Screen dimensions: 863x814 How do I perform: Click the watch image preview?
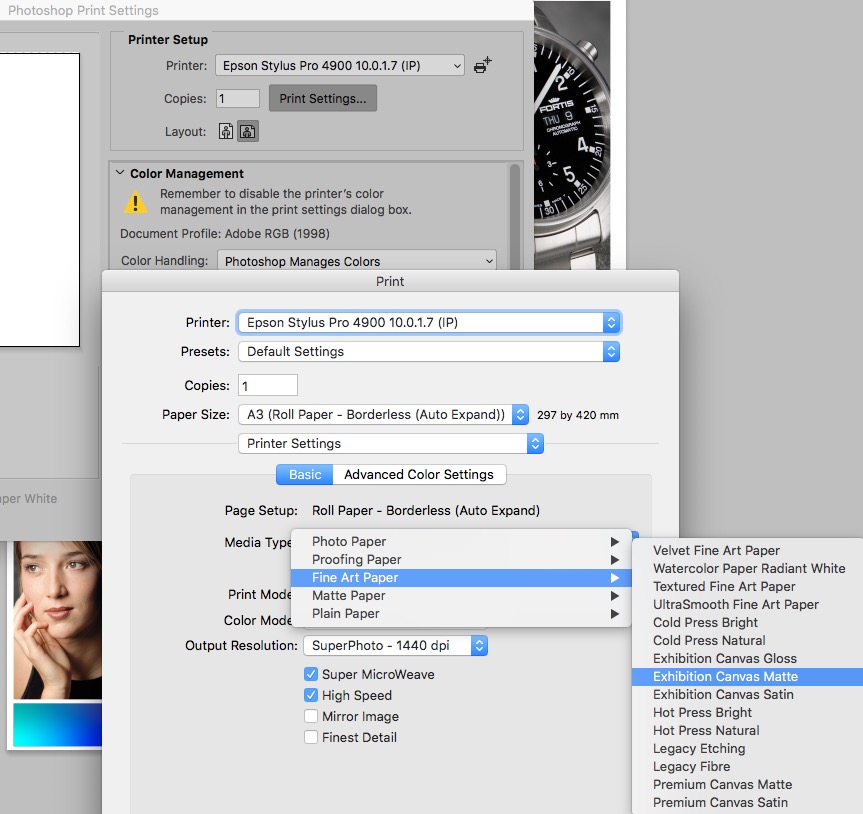[572, 135]
